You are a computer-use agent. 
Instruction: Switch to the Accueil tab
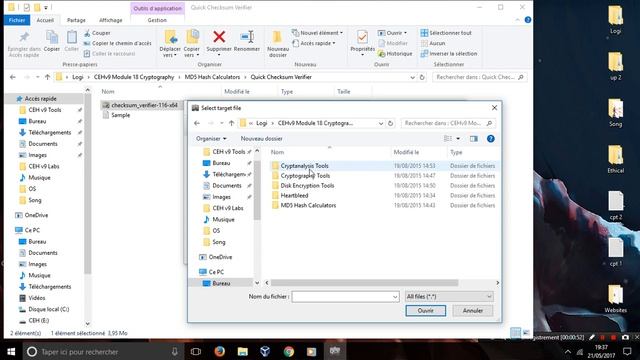tap(45, 20)
